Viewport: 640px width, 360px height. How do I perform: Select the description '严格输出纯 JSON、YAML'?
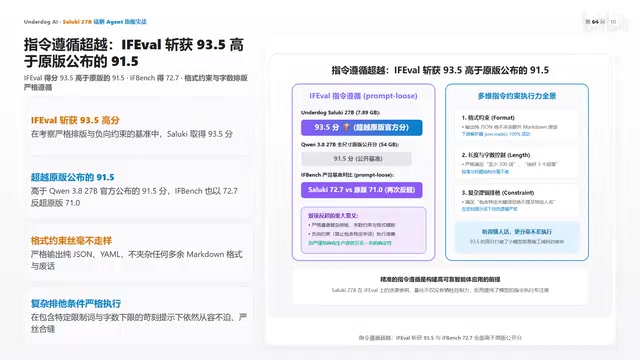click(136, 260)
